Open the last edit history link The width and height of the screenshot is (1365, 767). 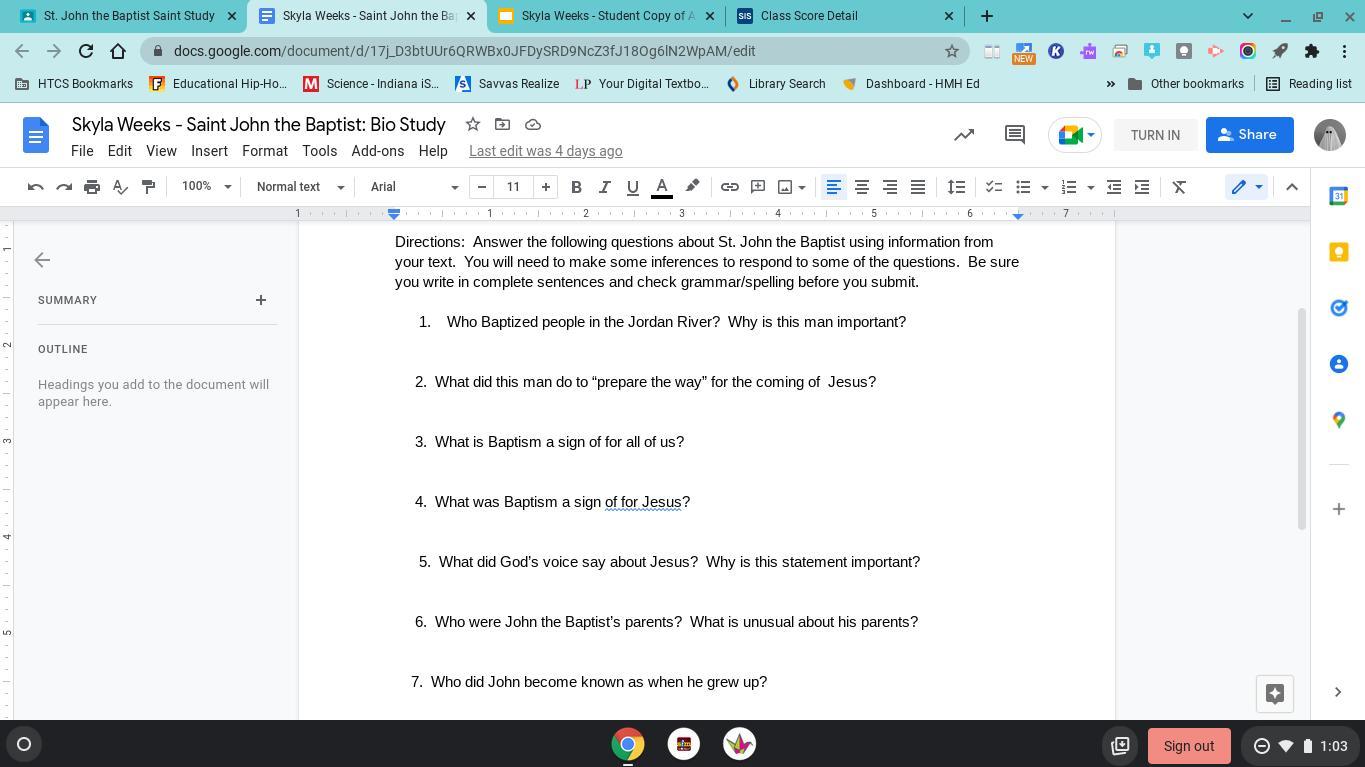pyautogui.click(x=546, y=151)
